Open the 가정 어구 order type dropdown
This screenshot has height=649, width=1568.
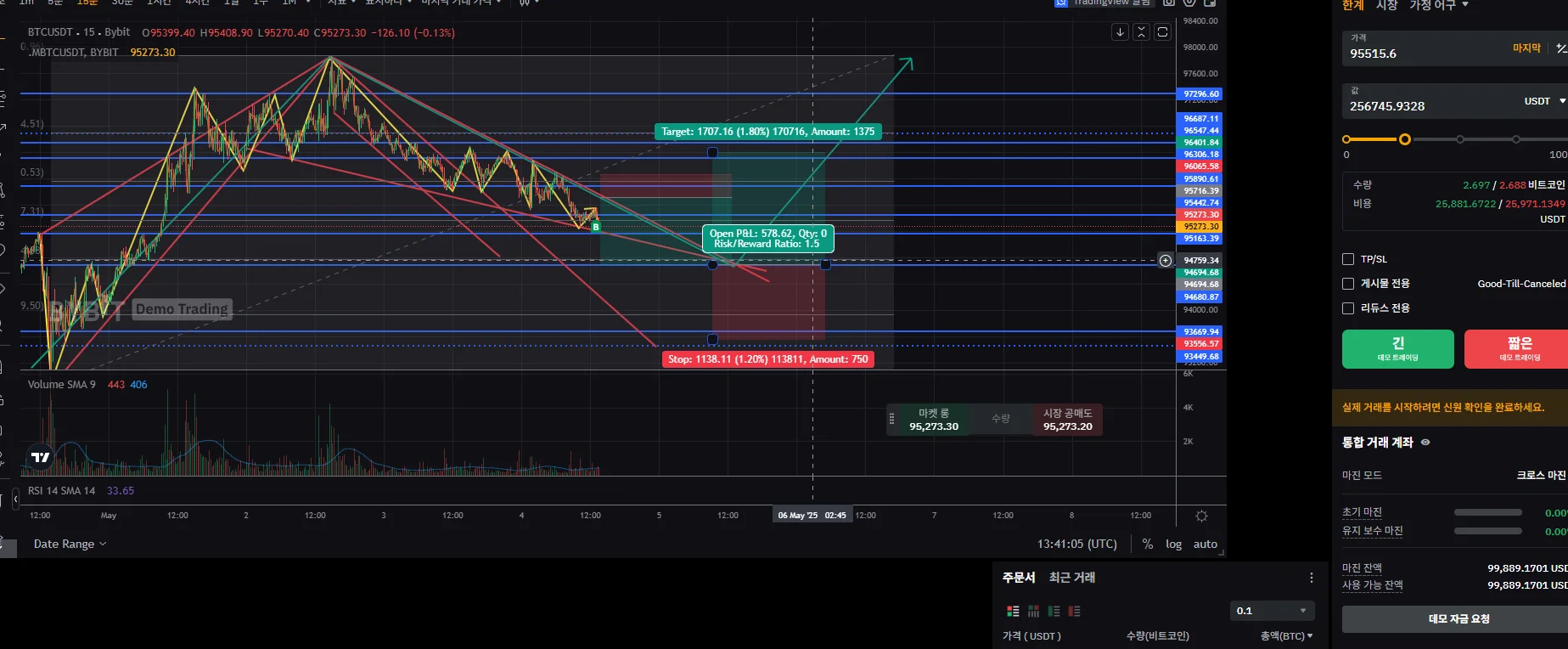[1439, 5]
